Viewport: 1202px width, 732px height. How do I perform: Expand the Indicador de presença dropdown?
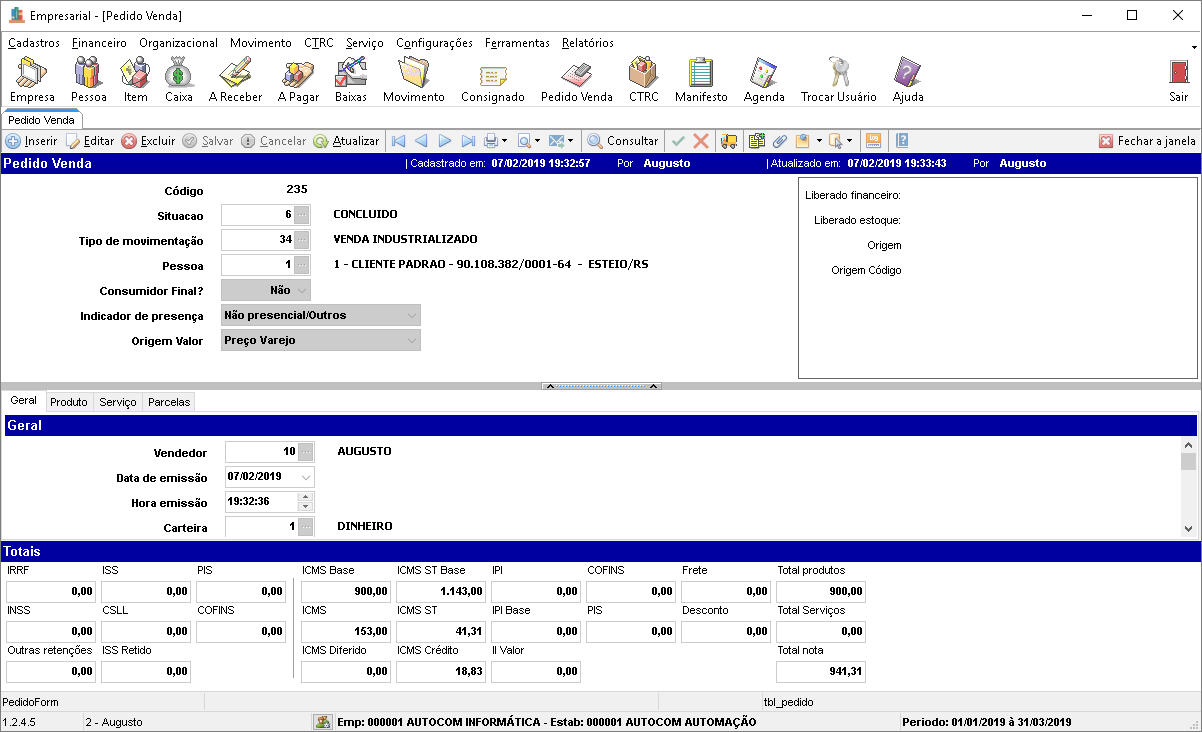[411, 315]
